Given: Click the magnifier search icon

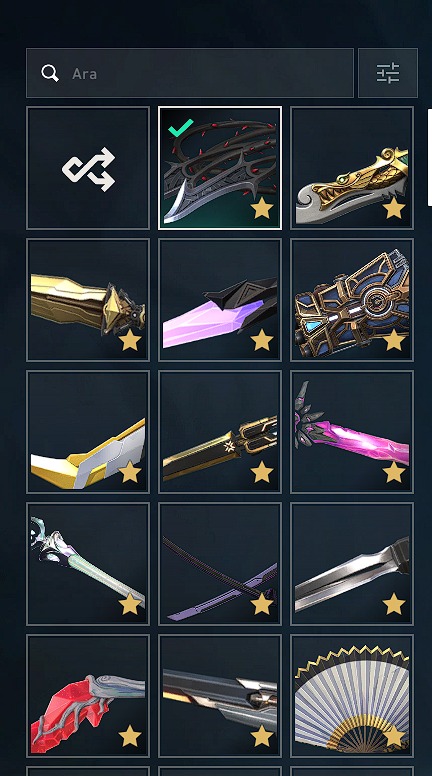Looking at the screenshot, I should [x=50, y=73].
